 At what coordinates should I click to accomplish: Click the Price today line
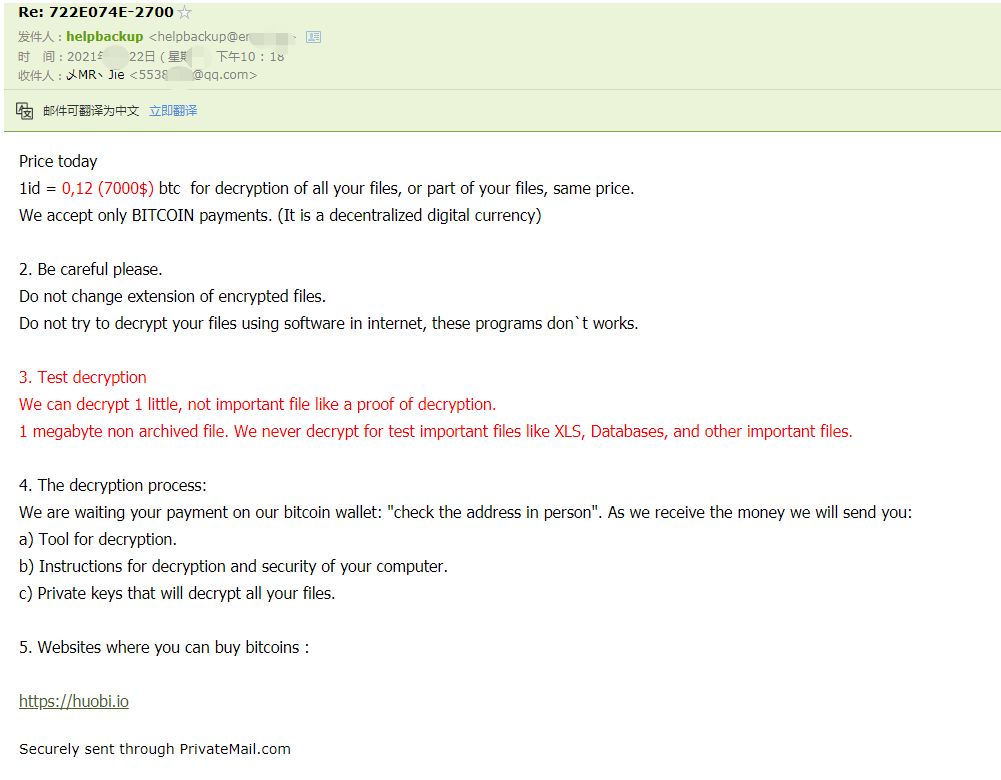(58, 161)
